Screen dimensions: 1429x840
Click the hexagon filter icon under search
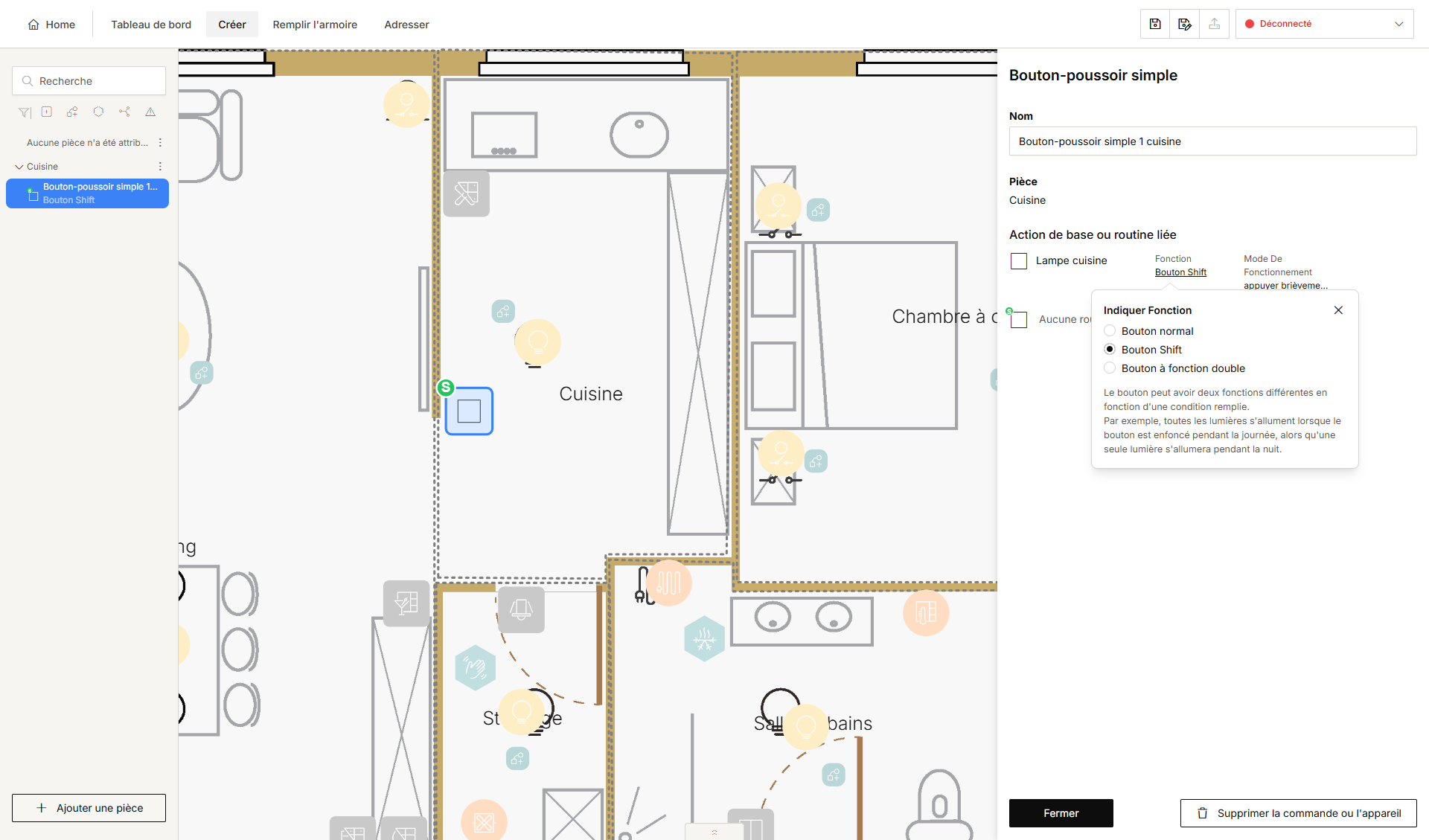(98, 112)
